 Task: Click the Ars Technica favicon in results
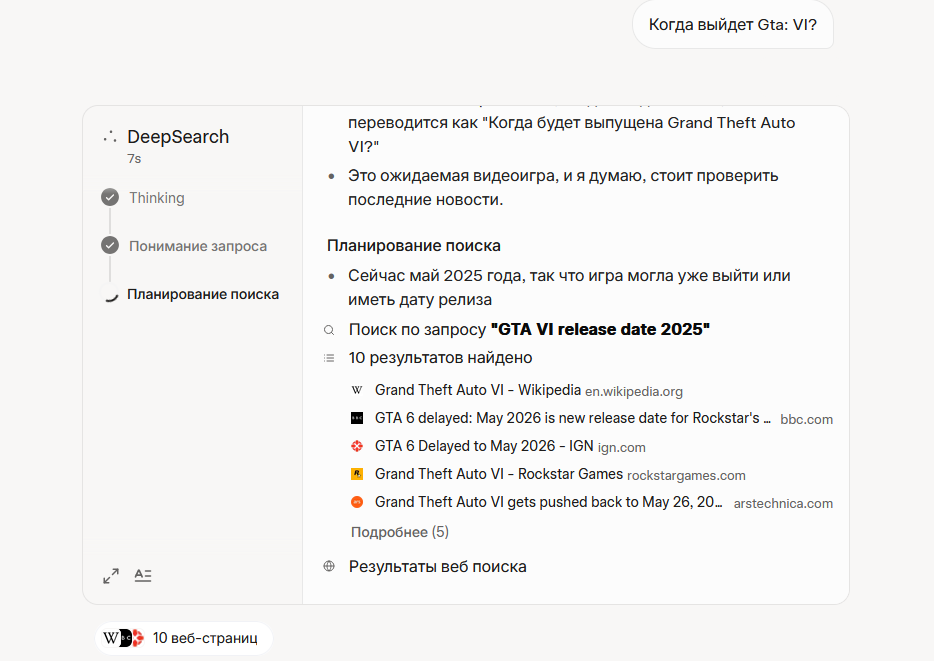click(357, 502)
